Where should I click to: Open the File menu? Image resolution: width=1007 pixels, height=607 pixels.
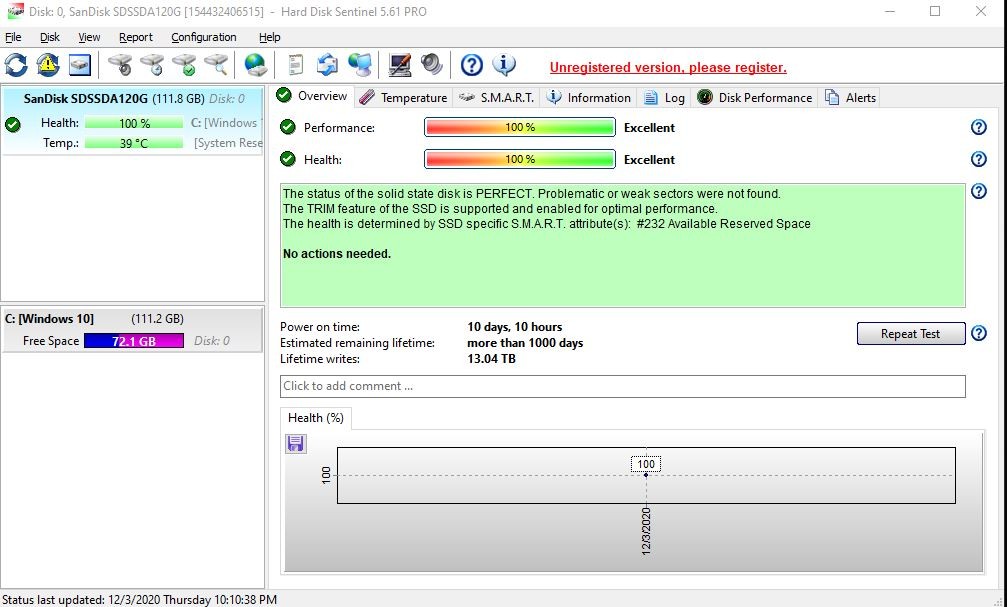click(x=13, y=37)
